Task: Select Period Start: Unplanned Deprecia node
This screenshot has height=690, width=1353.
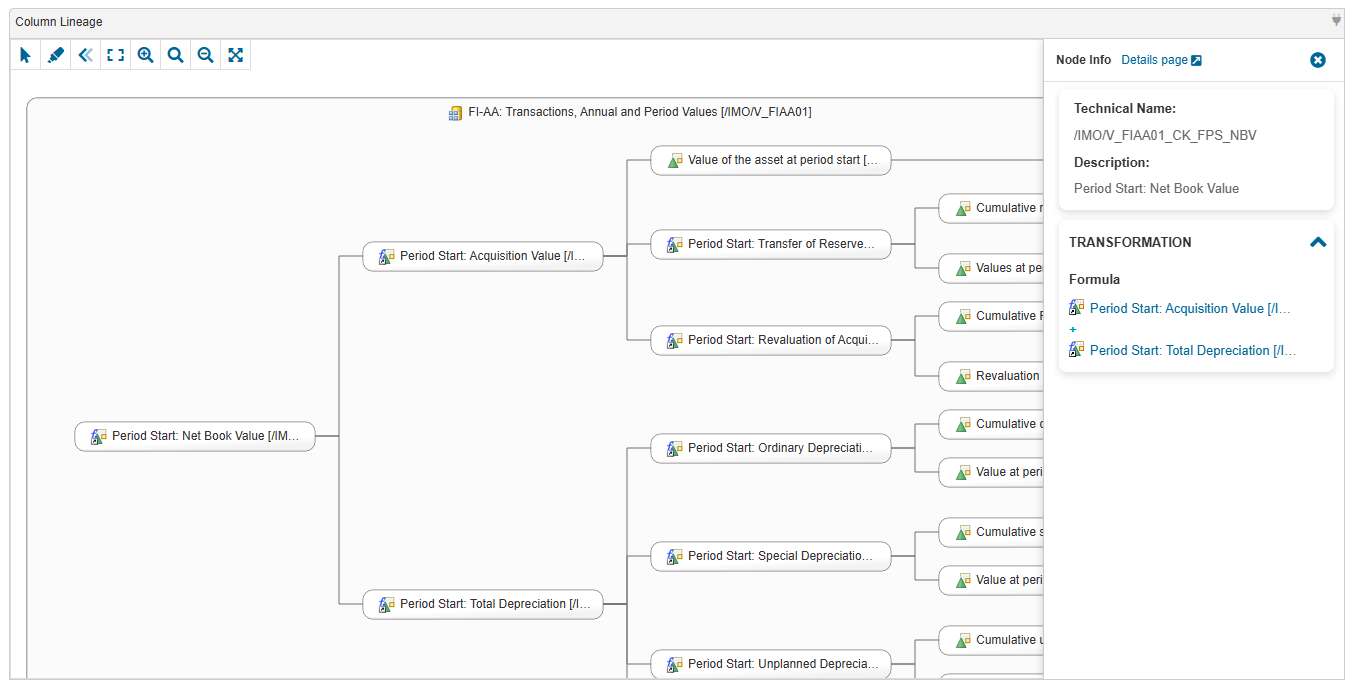Action: [771, 664]
